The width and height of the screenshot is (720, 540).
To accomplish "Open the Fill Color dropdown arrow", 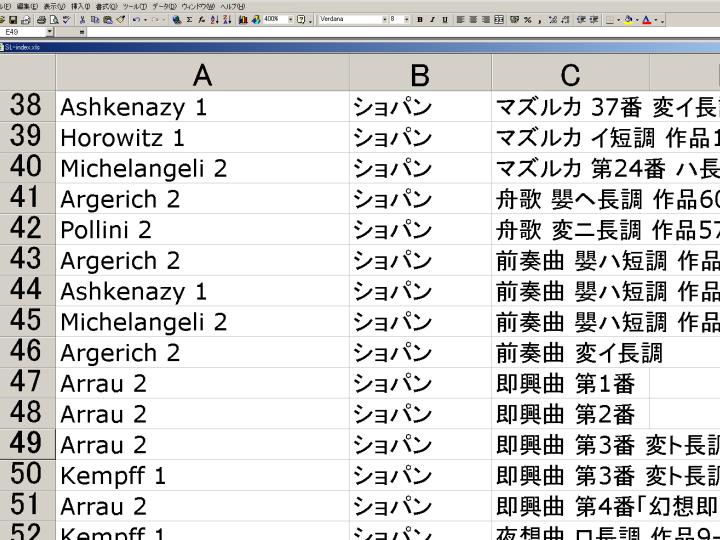I will (637, 20).
